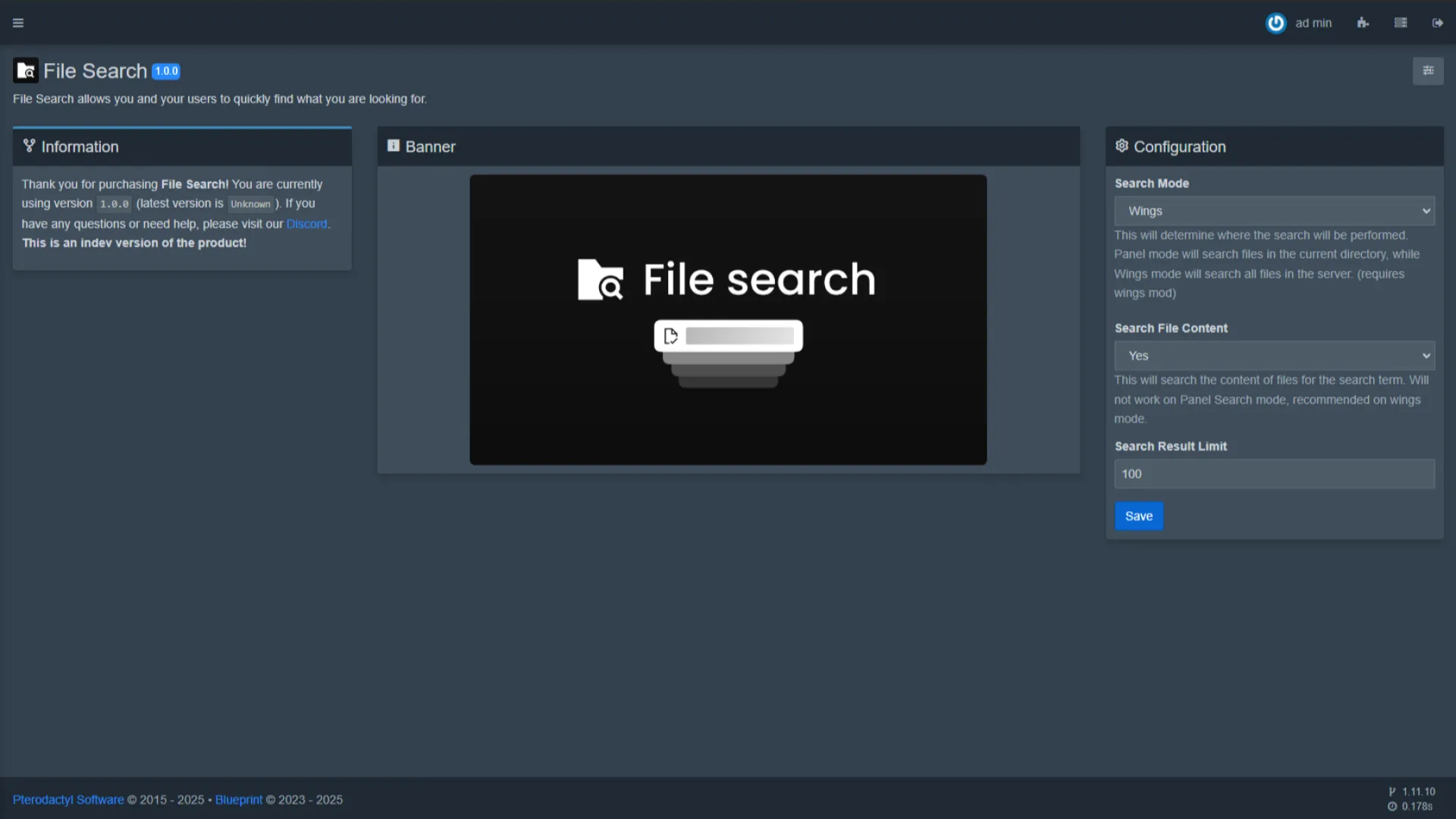
Task: Open the Discord link
Action: coord(306,224)
